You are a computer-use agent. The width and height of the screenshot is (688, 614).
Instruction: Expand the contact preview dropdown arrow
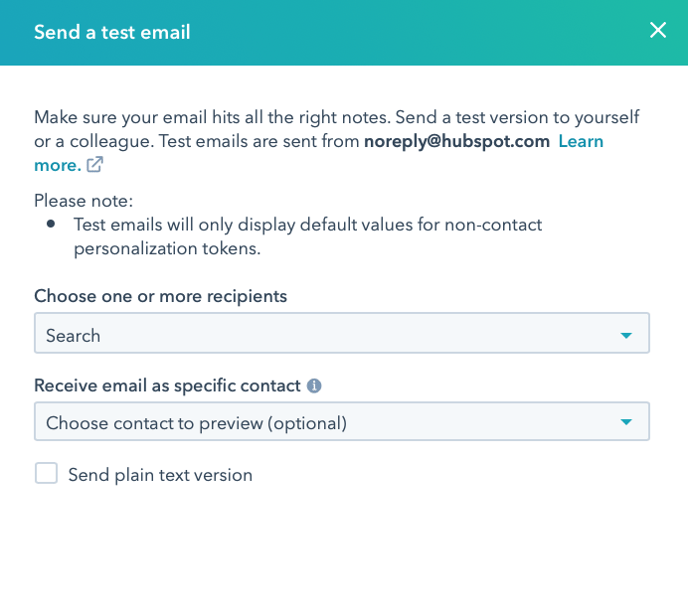tap(626, 422)
